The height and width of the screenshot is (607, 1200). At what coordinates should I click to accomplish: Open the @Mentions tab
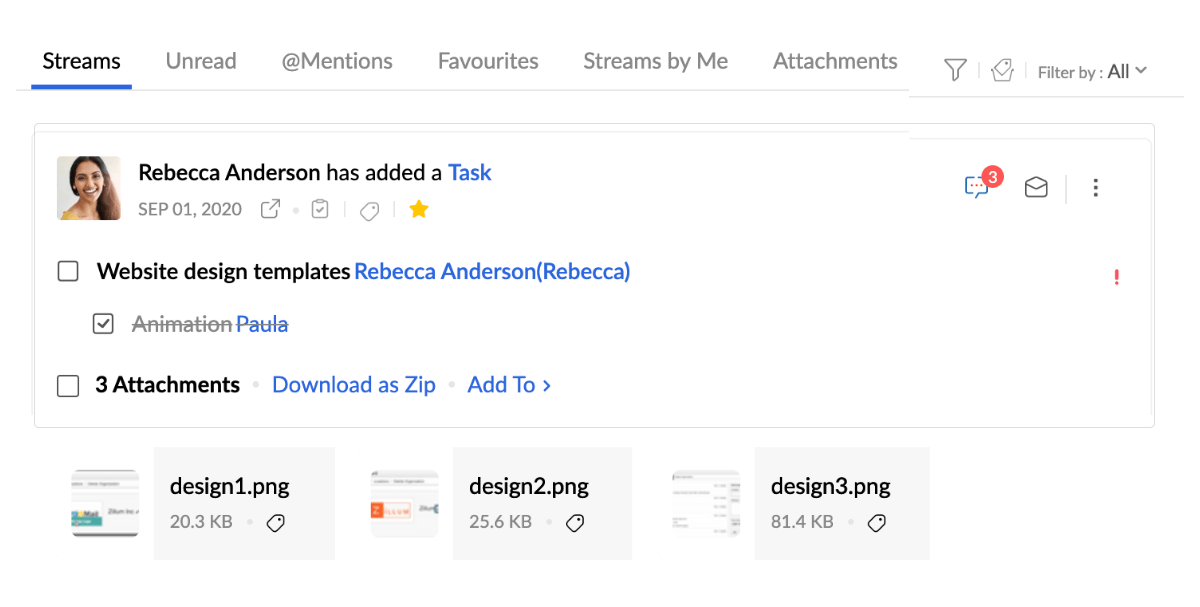pyautogui.click(x=337, y=61)
